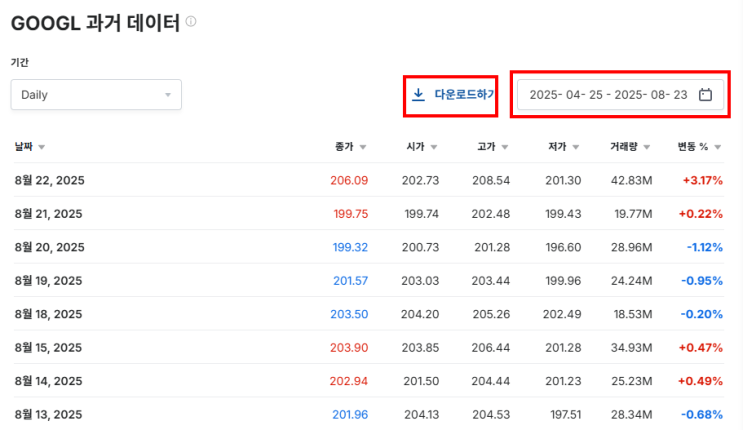Viewport: 743px width, 430px height.
Task: Click opening price 203.03
Action: click(x=420, y=281)
